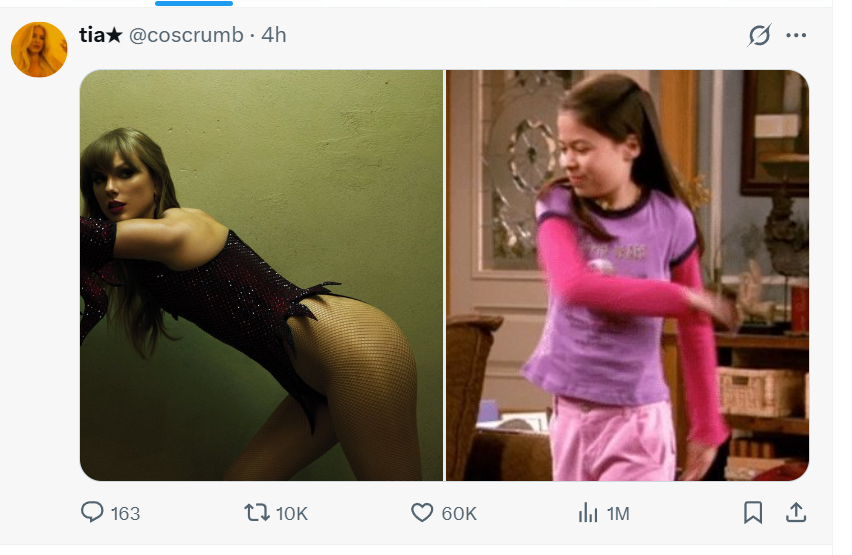
Task: Click the Grok slashed-circle icon
Action: (x=759, y=35)
